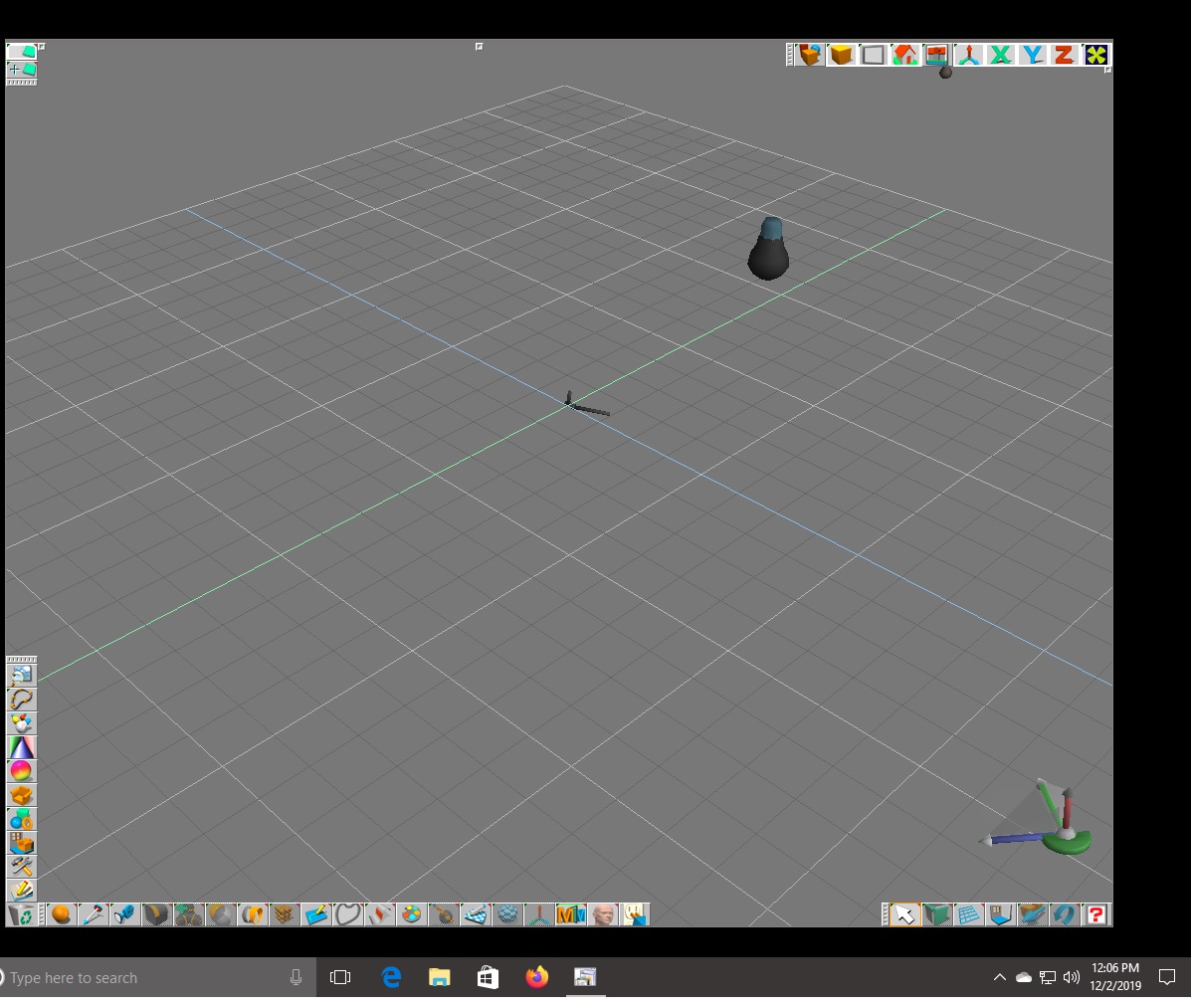
Task: Select the orange ring lathe tool
Action: pyautogui.click(x=252, y=914)
